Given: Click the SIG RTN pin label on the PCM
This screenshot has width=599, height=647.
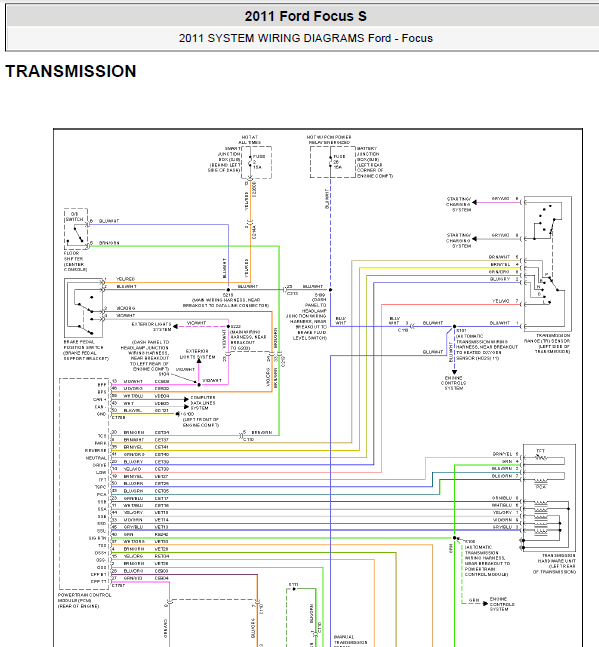Looking at the screenshot, I should 97,538.
